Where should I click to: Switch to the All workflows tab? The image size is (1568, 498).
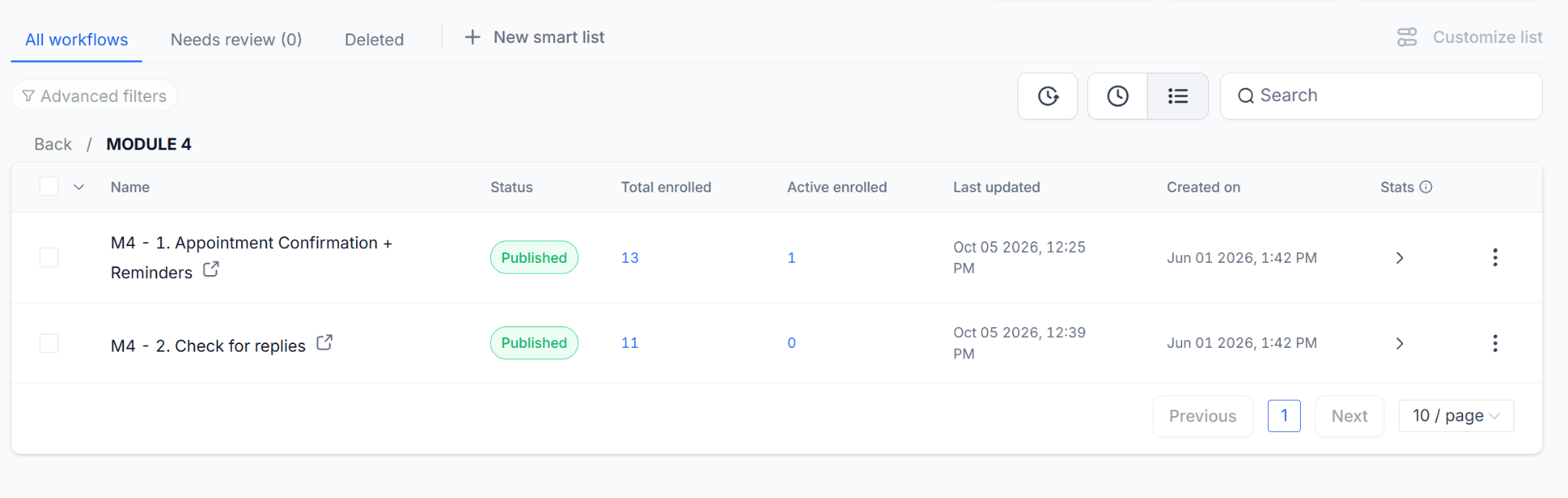(77, 40)
